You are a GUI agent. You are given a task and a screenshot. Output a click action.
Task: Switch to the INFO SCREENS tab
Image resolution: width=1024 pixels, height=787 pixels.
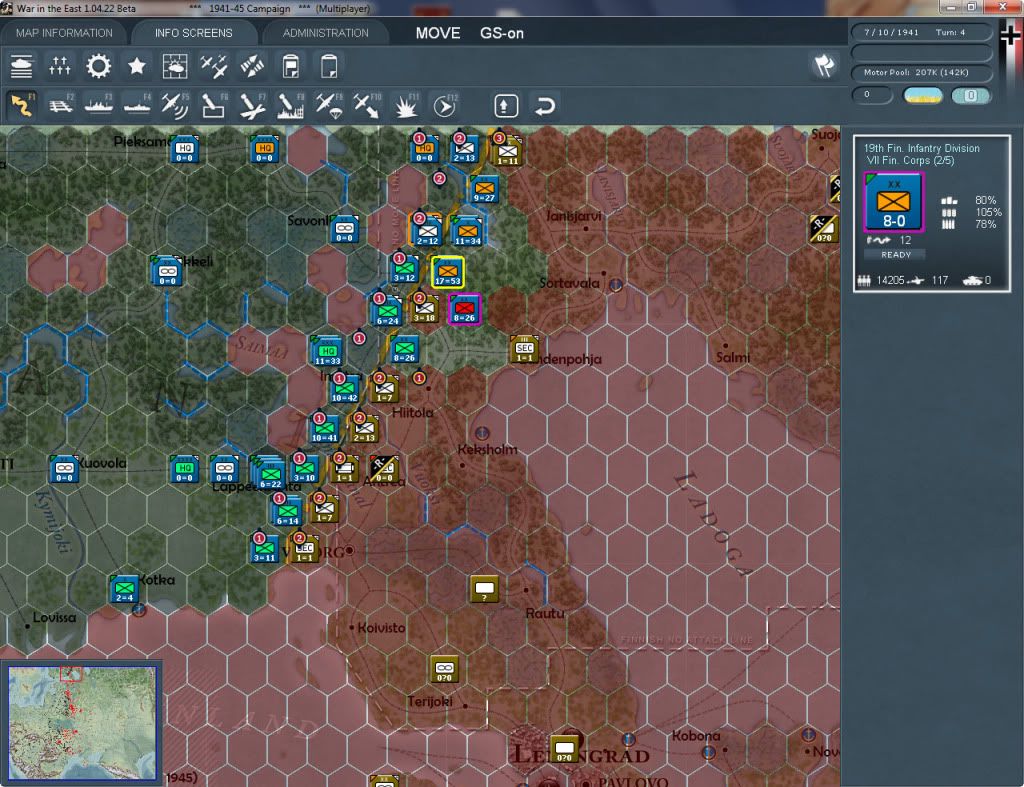coord(193,33)
